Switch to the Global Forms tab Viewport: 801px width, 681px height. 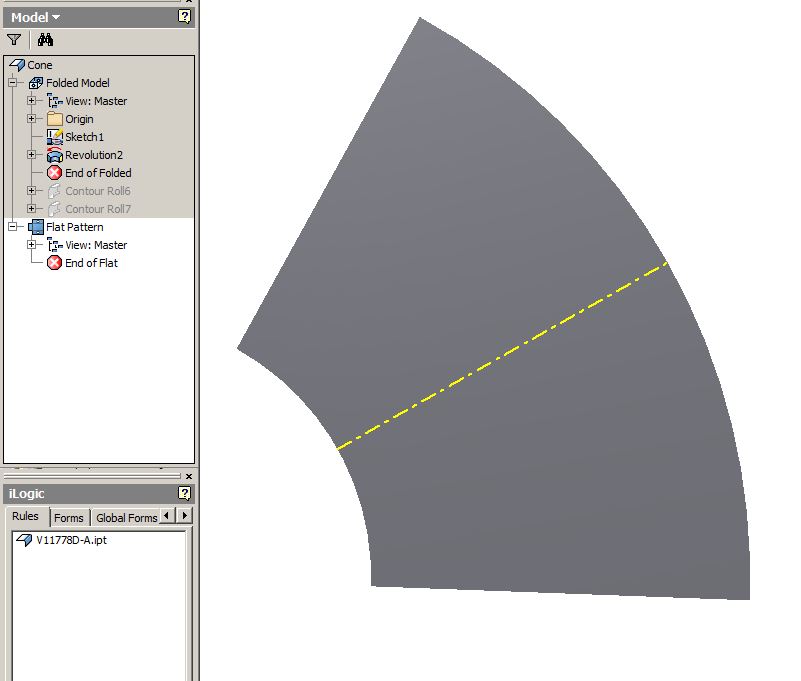126,518
